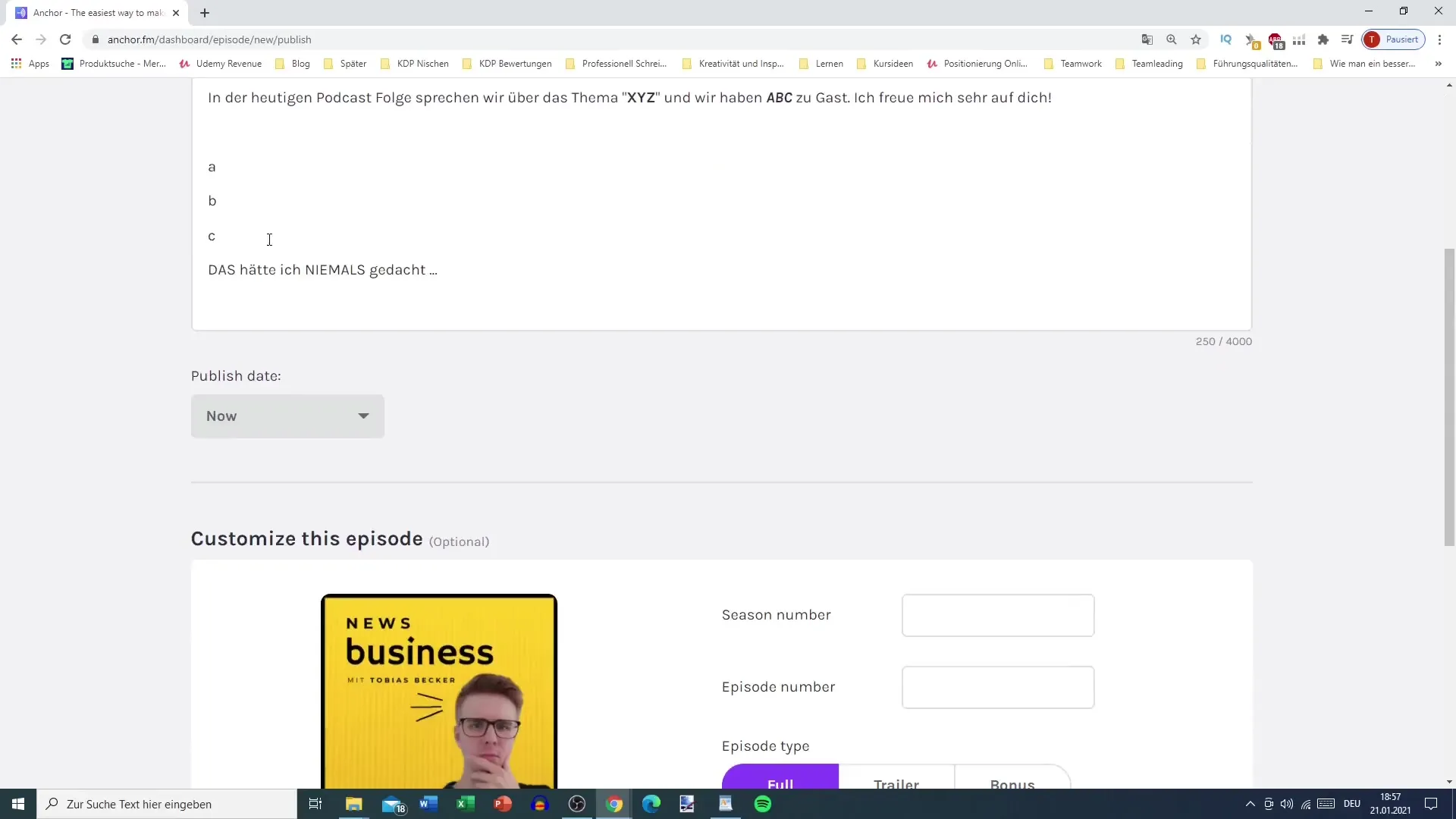Viewport: 1456px width, 819px height.
Task: Open Microsoft Edge from the taskbar
Action: click(651, 804)
